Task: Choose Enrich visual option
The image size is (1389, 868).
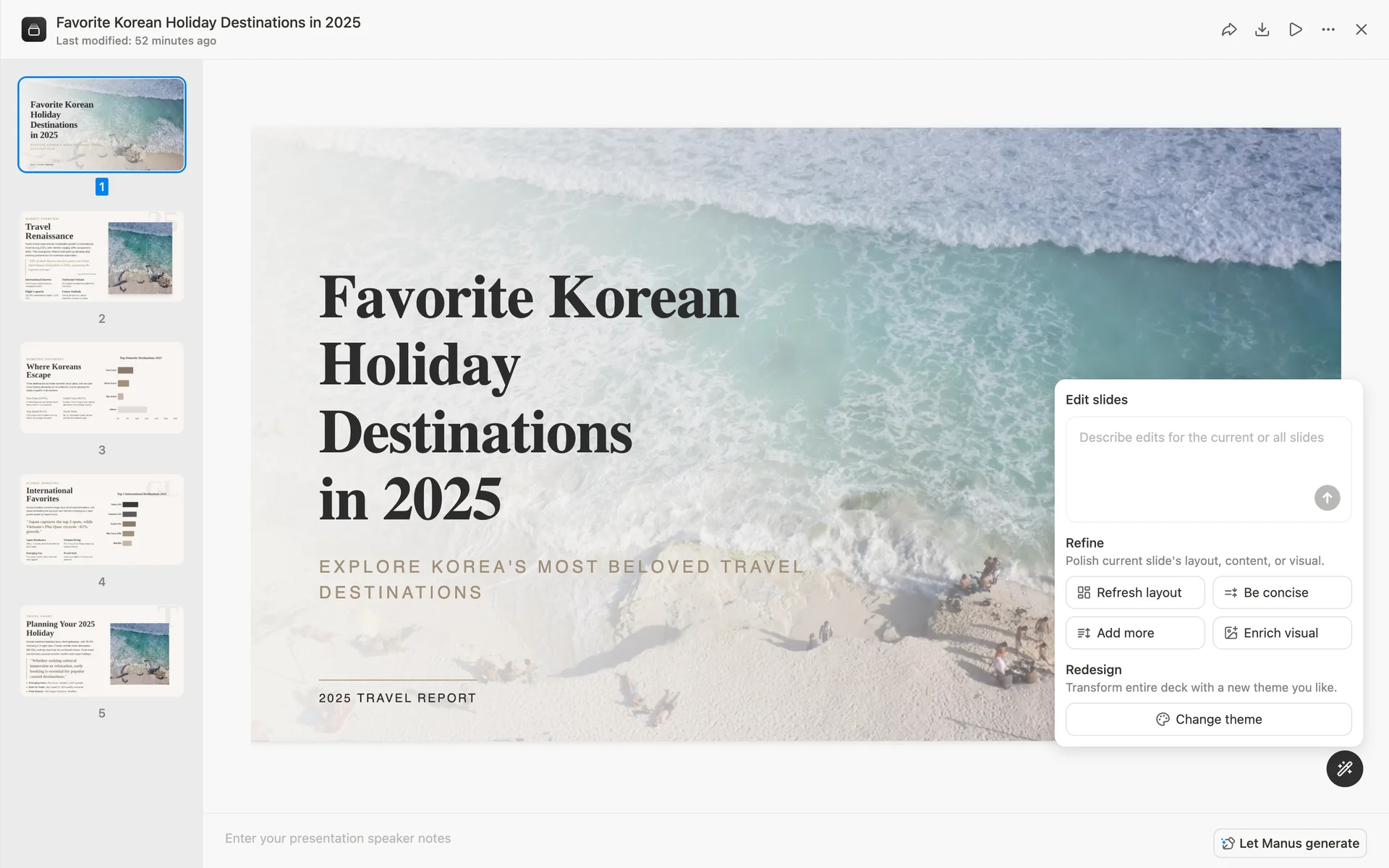Action: click(1281, 633)
